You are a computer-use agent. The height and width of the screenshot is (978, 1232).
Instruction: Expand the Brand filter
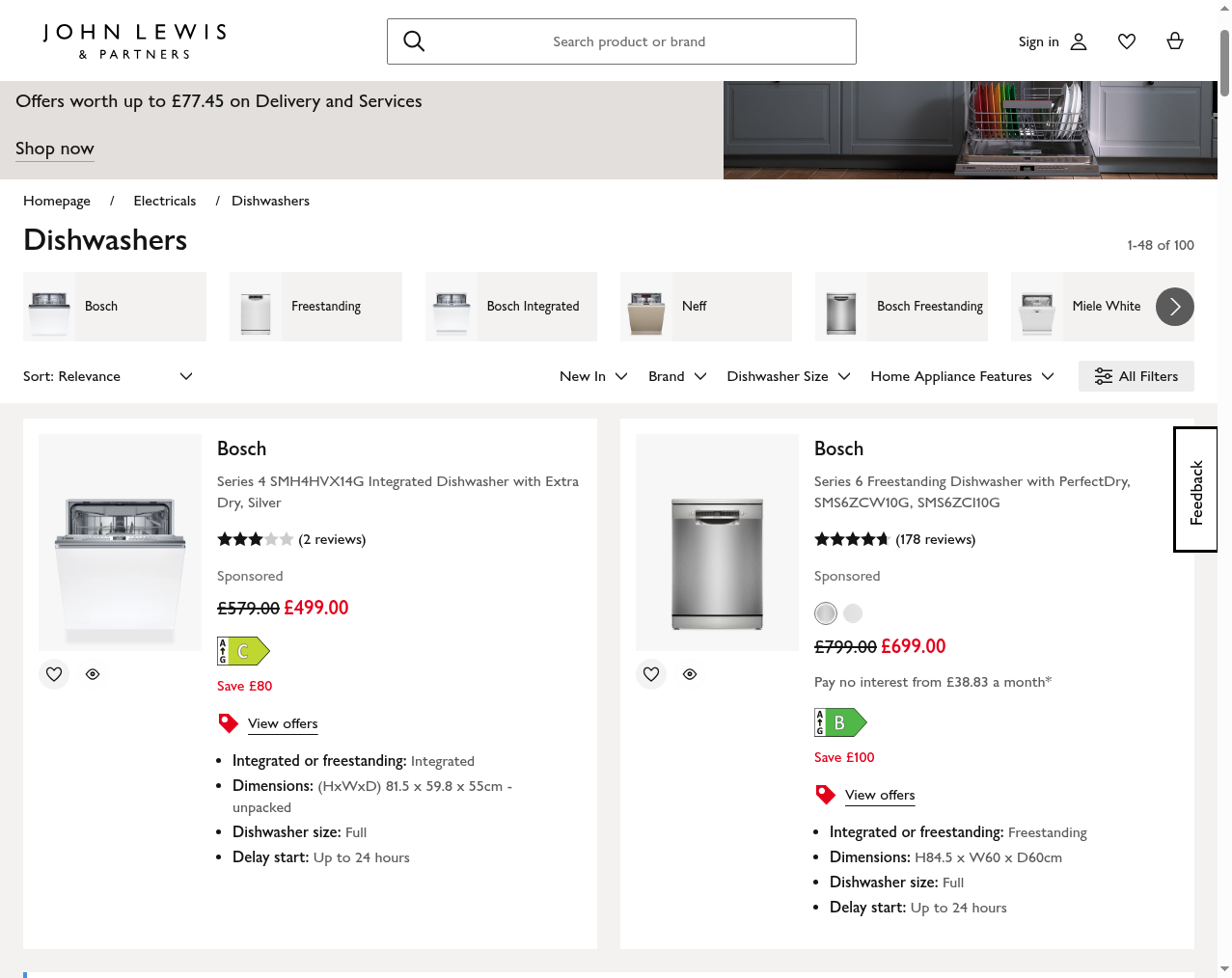(x=677, y=376)
